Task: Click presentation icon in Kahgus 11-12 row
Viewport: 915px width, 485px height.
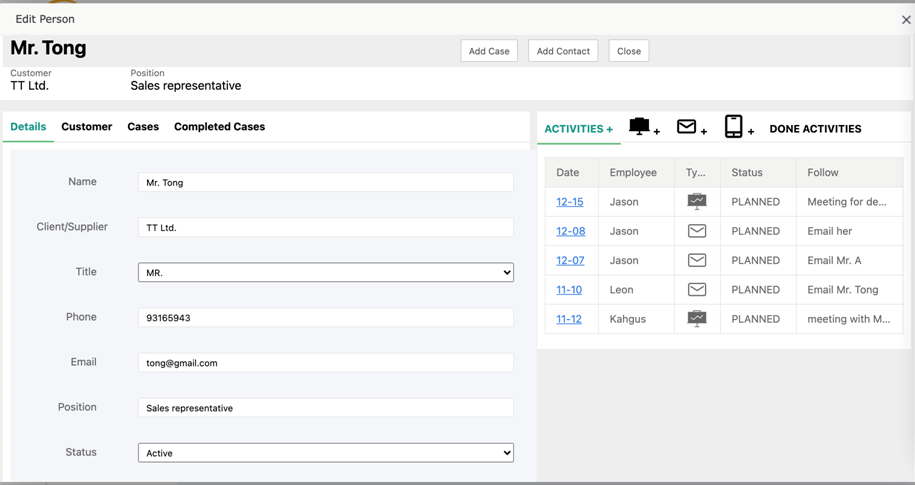Action: click(697, 319)
